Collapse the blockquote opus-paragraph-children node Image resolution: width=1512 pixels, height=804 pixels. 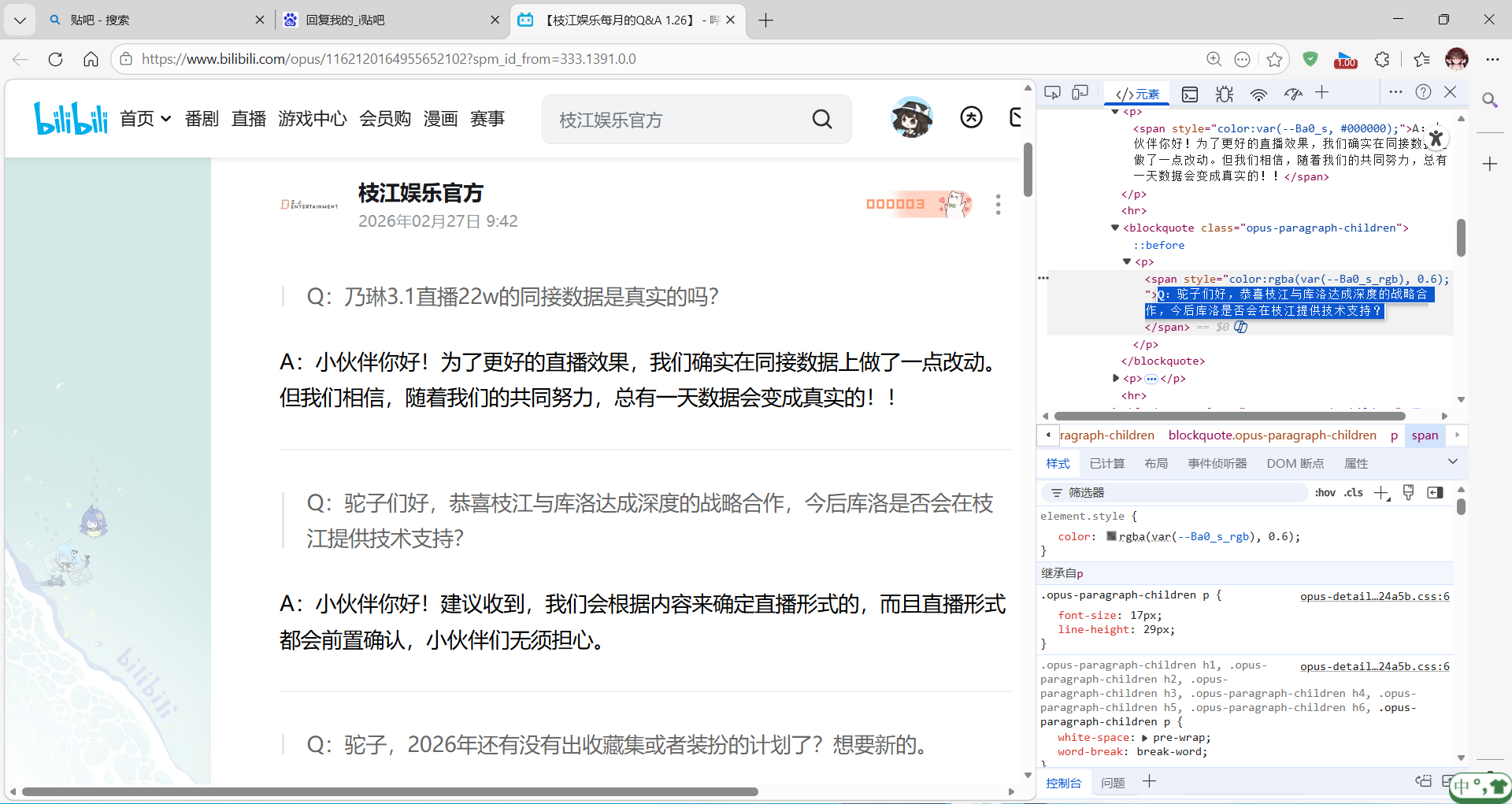(x=1115, y=228)
